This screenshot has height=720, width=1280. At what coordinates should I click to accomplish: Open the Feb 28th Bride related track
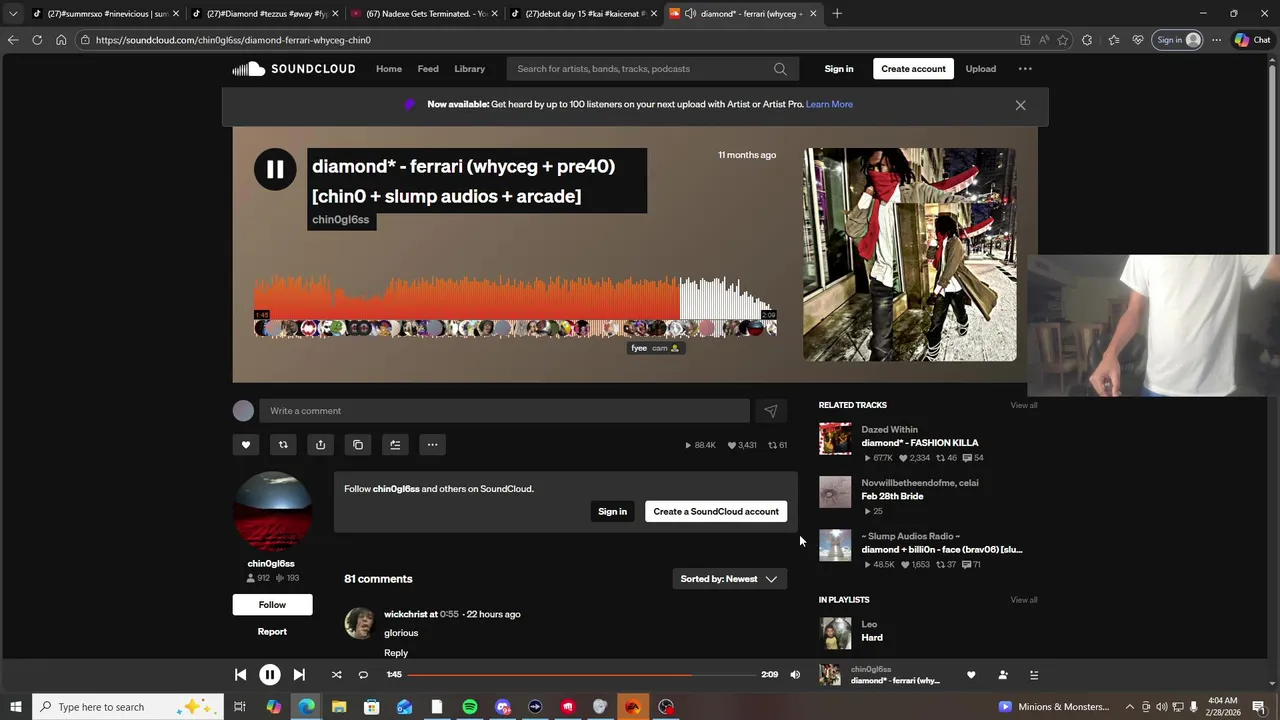click(892, 496)
